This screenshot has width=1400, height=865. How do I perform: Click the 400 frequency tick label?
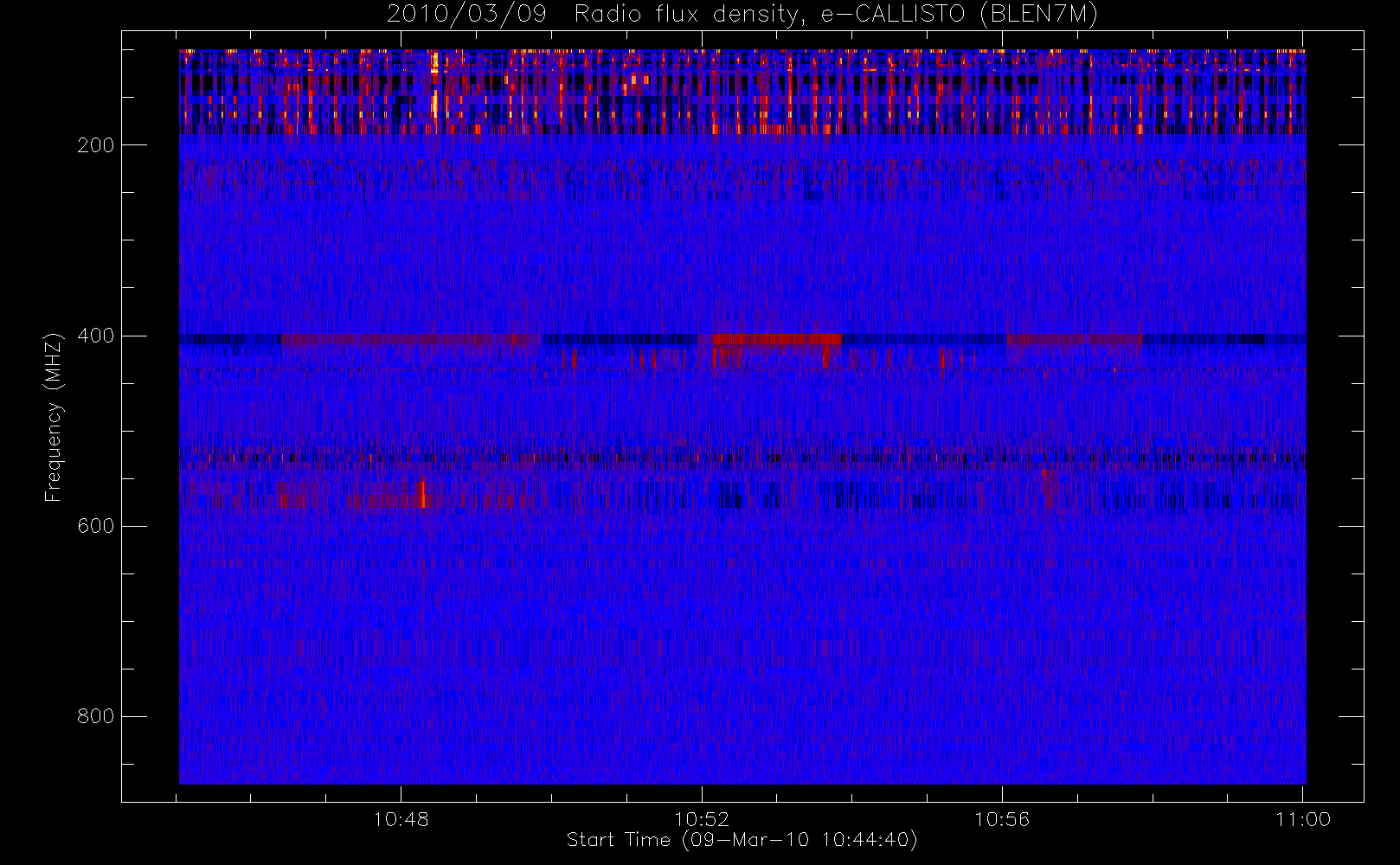[95, 336]
